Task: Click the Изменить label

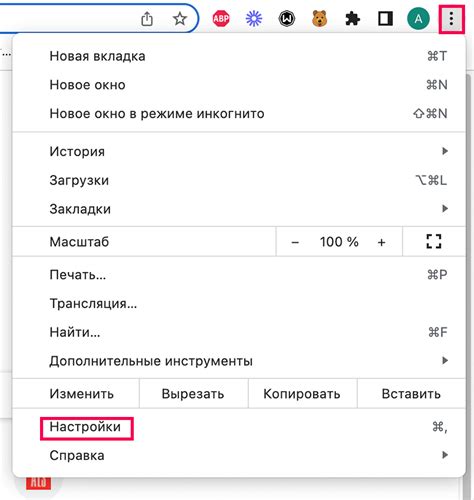Action: pyautogui.click(x=82, y=394)
